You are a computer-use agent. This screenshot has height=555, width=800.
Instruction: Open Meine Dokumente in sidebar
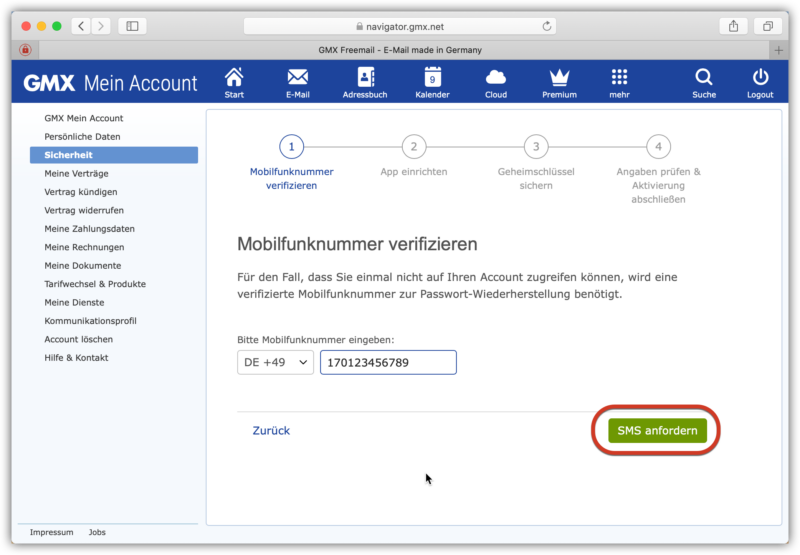coord(83,265)
